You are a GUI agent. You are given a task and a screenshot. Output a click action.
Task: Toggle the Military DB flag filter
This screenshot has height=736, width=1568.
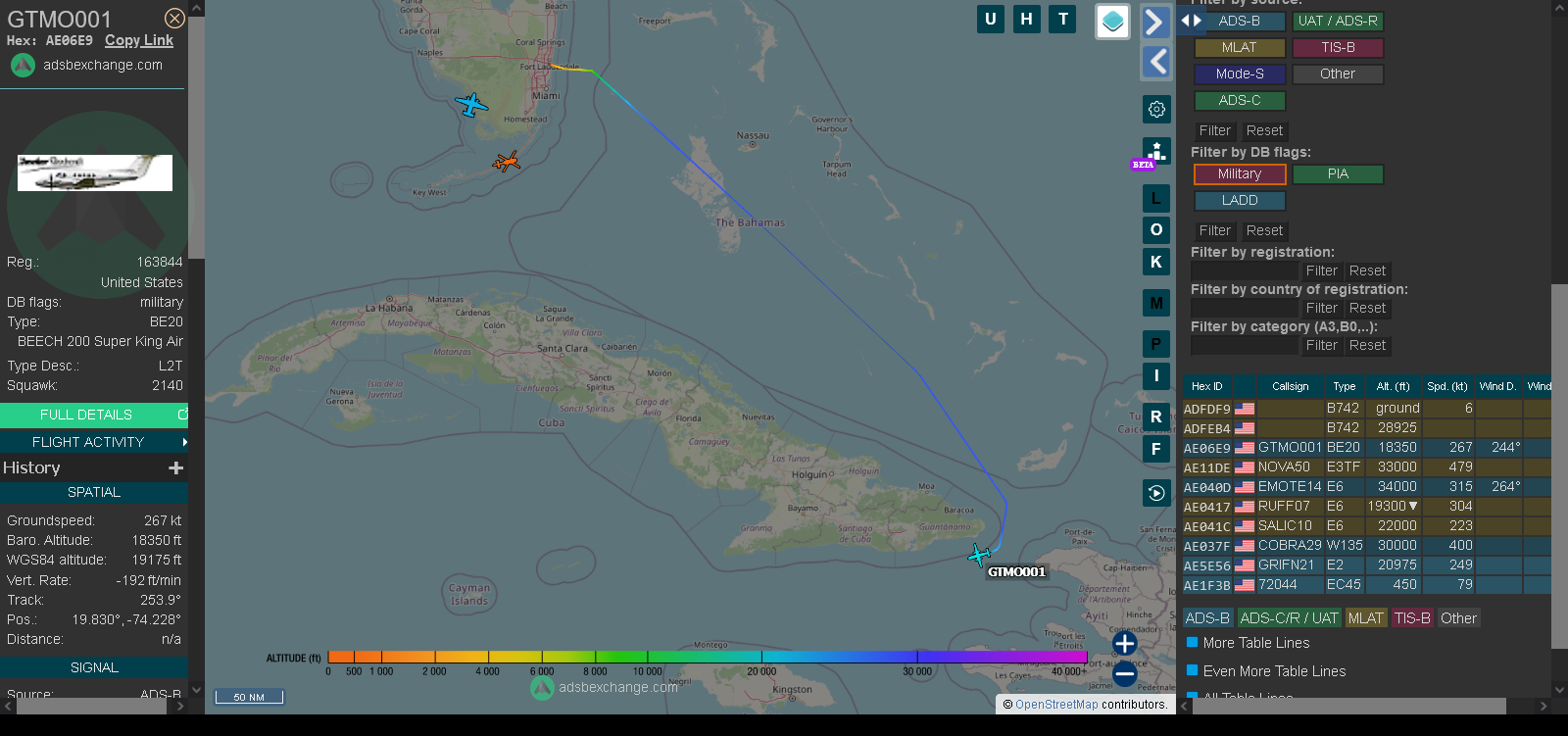1240,173
